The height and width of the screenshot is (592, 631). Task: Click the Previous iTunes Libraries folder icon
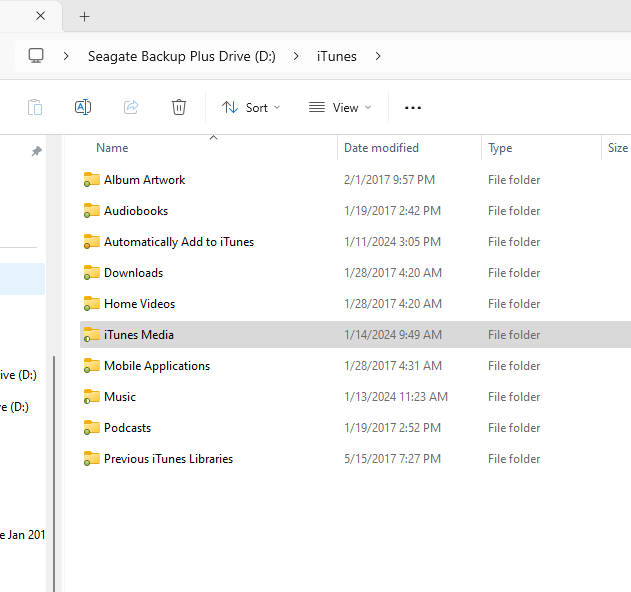(91, 458)
